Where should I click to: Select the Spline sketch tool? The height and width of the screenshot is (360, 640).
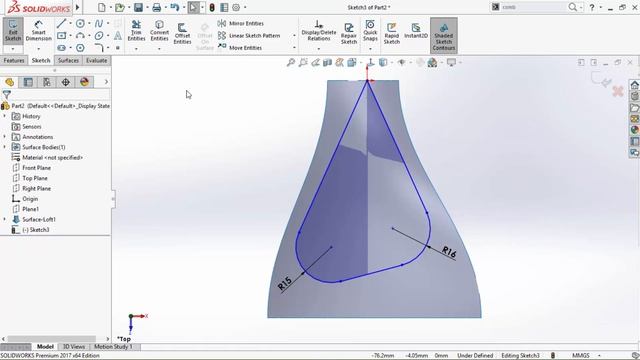click(99, 24)
